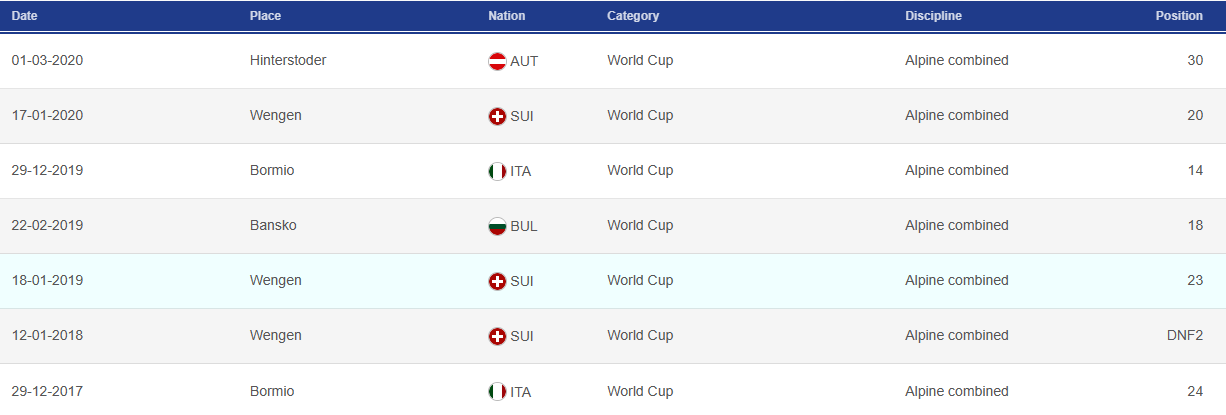Viewport: 1226px width, 415px height.
Task: Open the Bansko race link
Action: pos(273,225)
